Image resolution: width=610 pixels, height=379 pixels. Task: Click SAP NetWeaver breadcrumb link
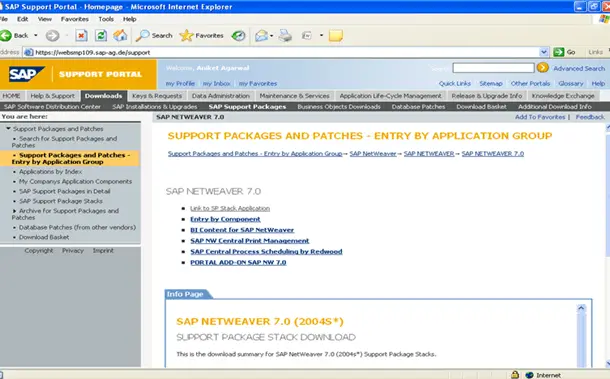click(x=373, y=154)
